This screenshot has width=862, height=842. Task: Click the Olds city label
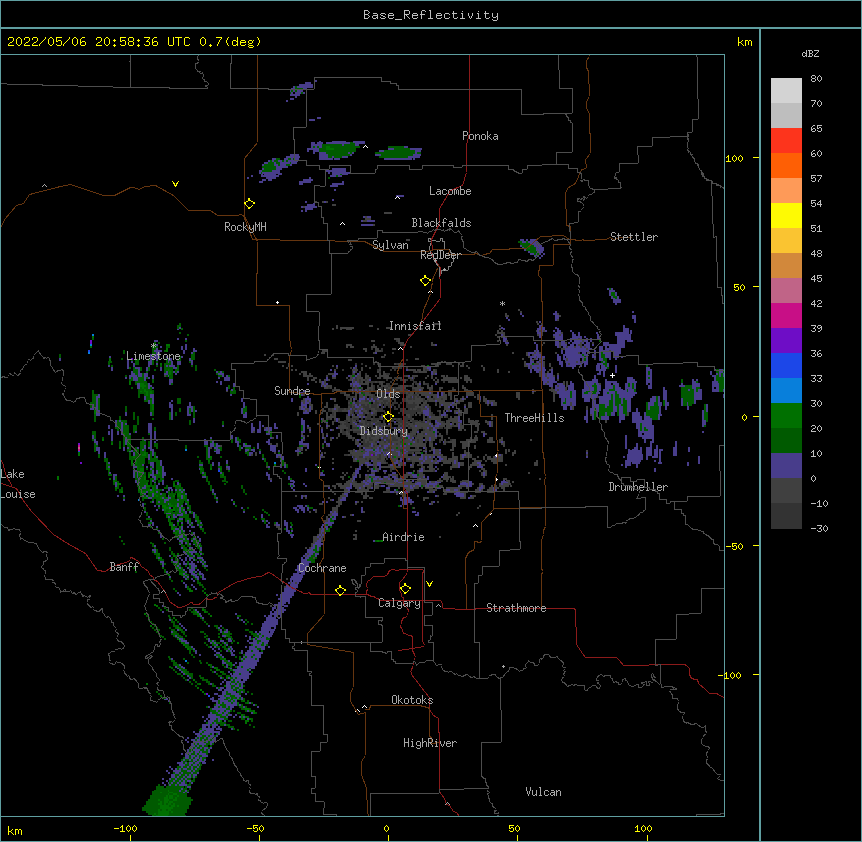click(388, 394)
